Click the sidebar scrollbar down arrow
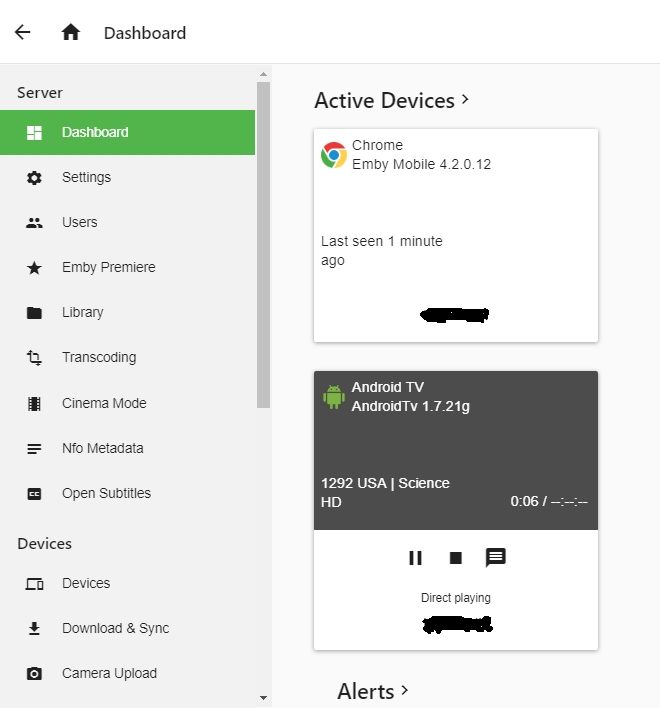 [264, 698]
